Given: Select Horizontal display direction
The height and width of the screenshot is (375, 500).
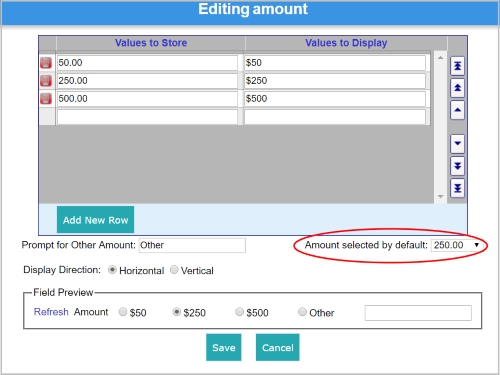Looking at the screenshot, I should click(x=112, y=270).
